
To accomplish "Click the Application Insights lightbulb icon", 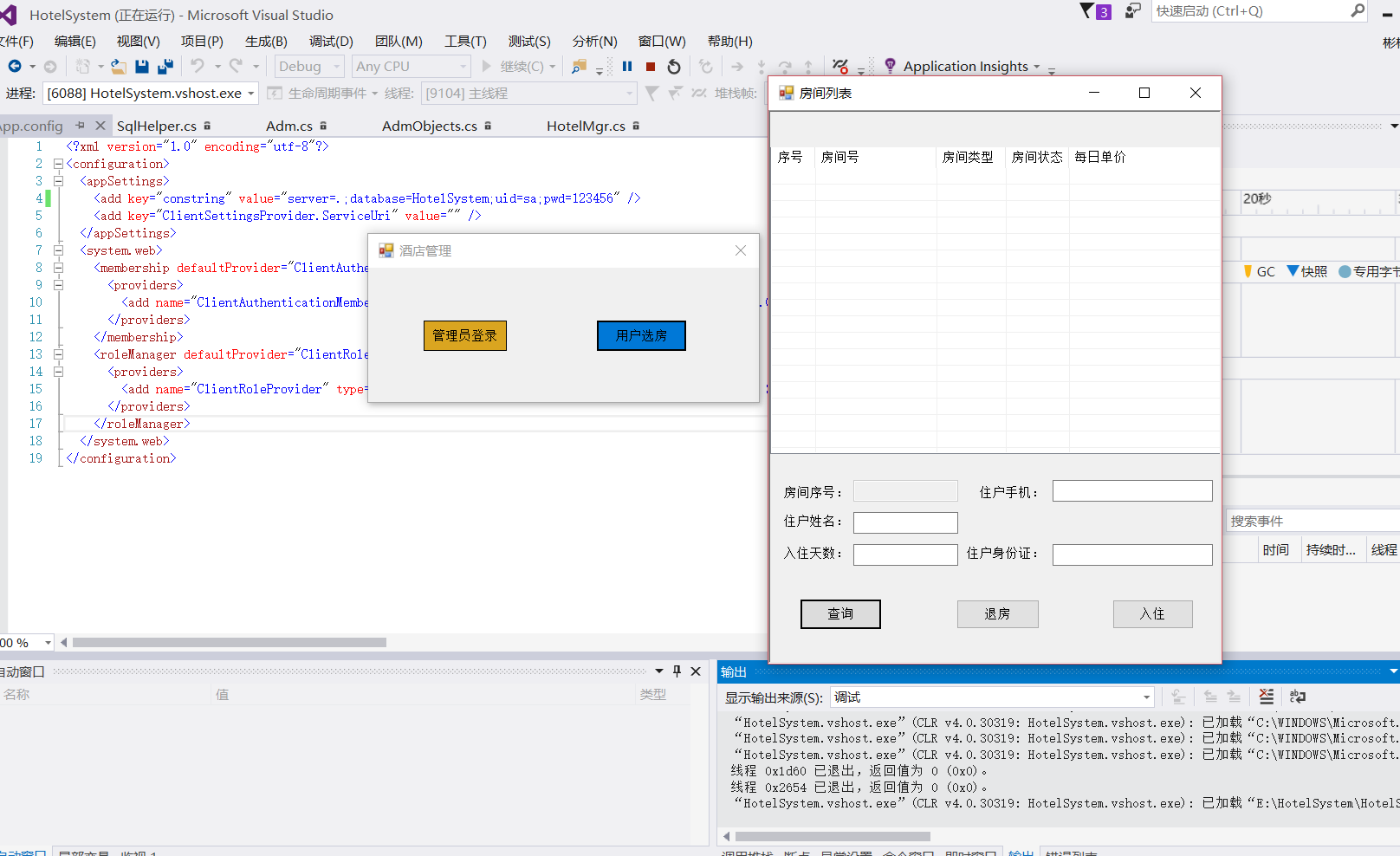I will point(890,66).
